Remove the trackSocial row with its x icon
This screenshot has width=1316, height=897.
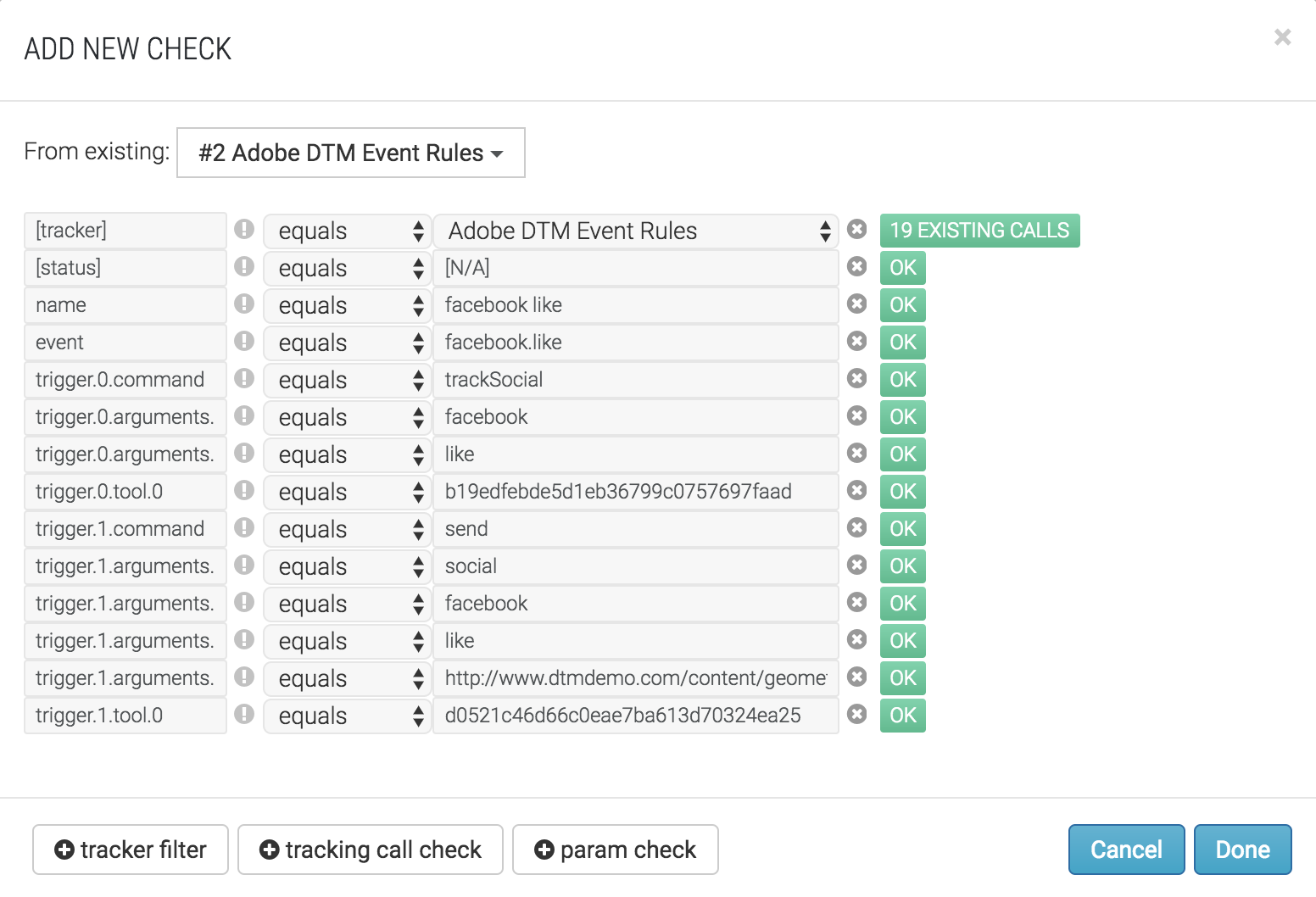857,379
